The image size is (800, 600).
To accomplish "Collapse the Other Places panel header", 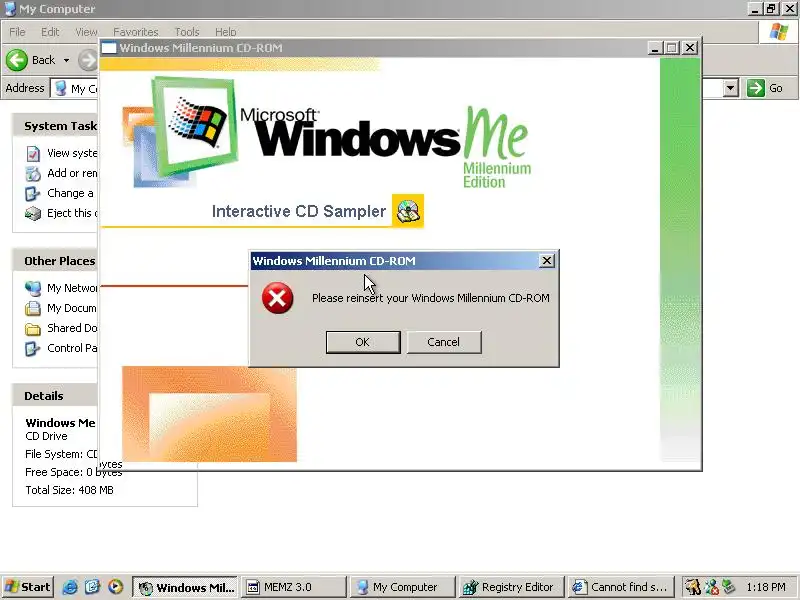I will coord(56,261).
